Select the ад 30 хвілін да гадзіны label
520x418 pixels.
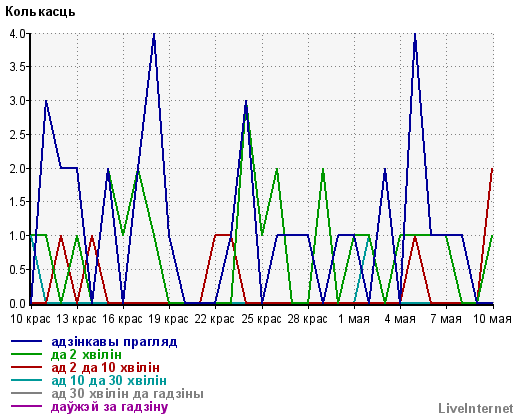tap(127, 394)
